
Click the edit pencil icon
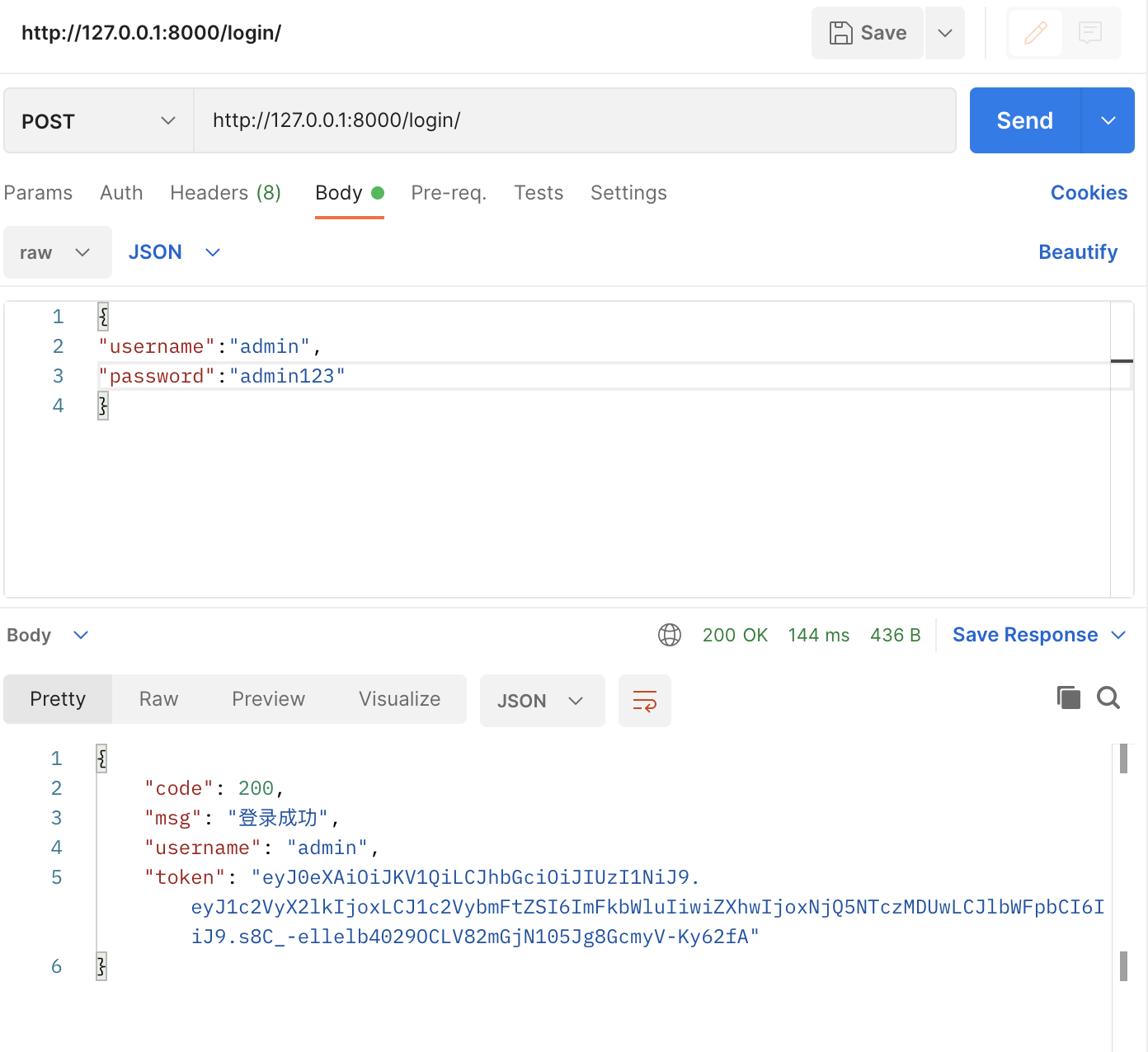[x=1035, y=33]
